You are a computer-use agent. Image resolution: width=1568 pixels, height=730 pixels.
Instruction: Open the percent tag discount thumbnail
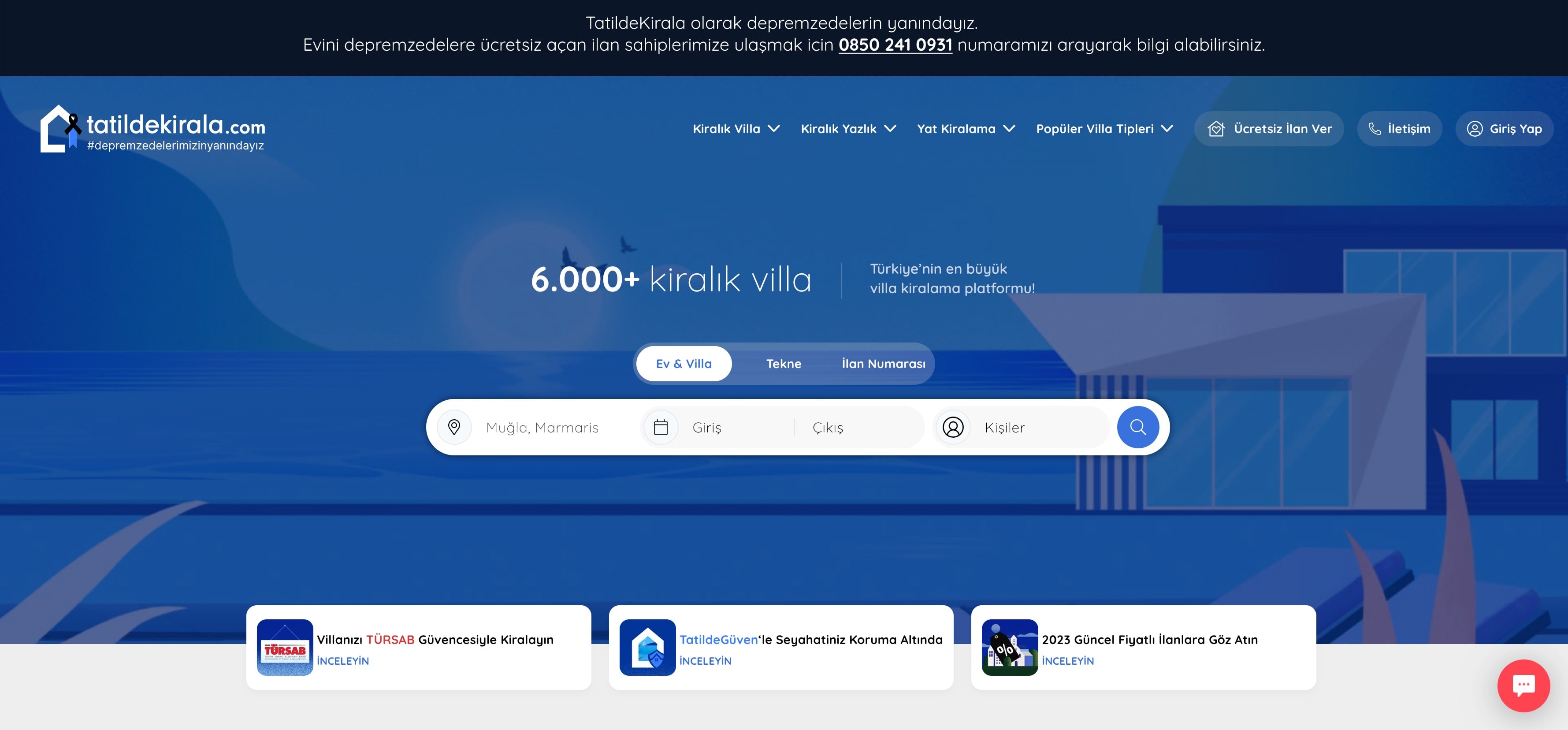point(1010,647)
